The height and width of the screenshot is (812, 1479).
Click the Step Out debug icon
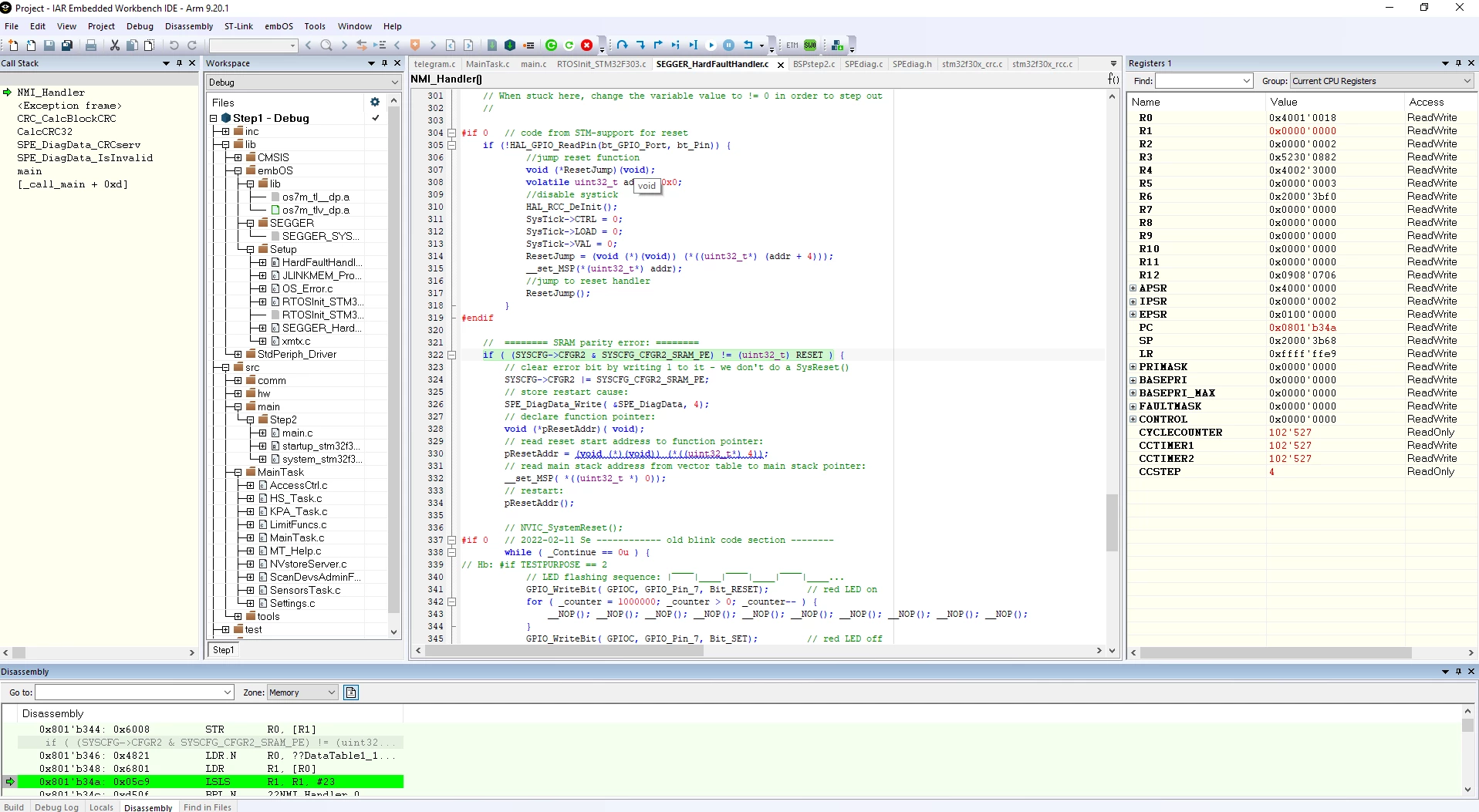(658, 45)
